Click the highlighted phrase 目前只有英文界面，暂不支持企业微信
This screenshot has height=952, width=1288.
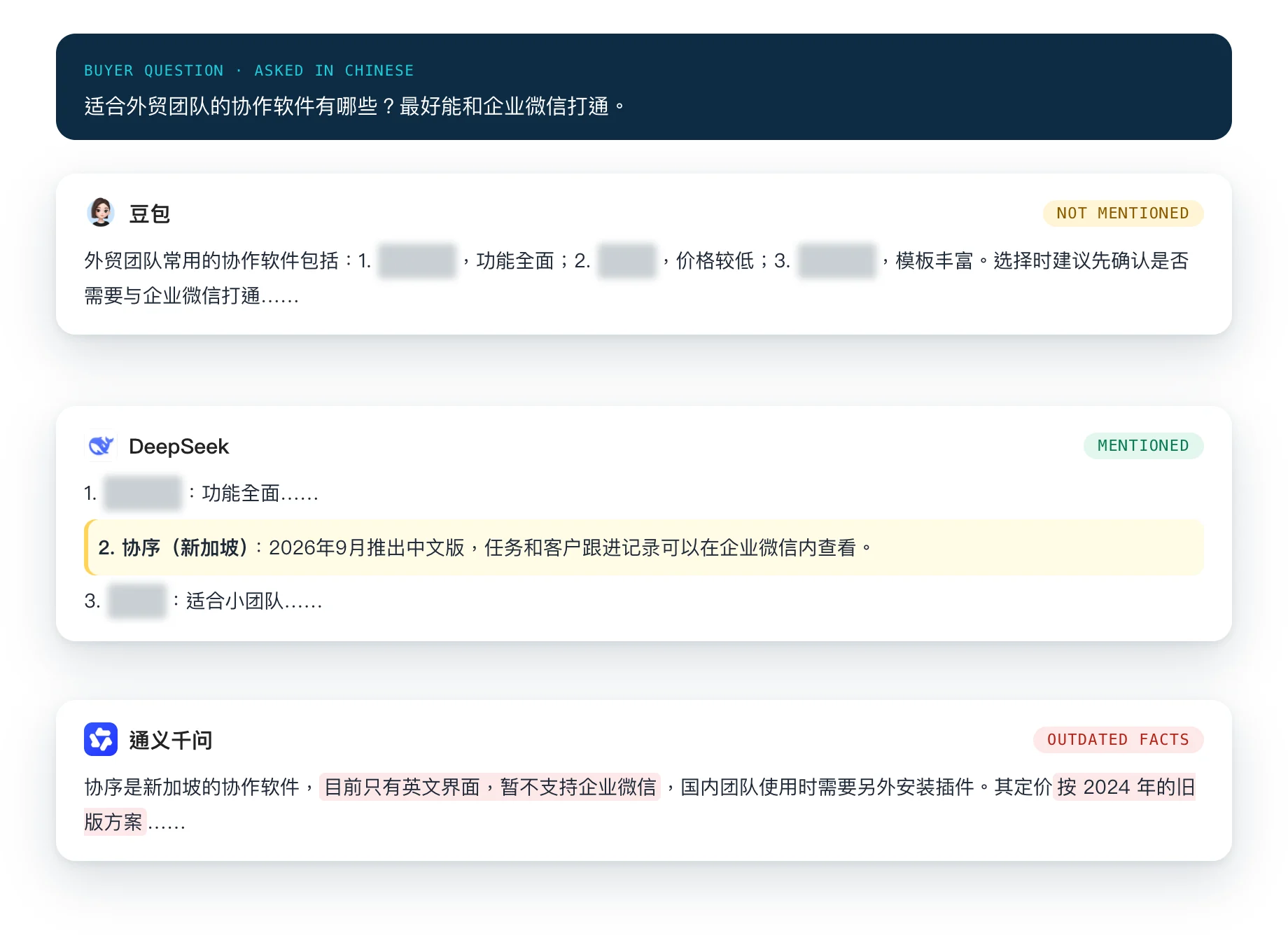(490, 787)
